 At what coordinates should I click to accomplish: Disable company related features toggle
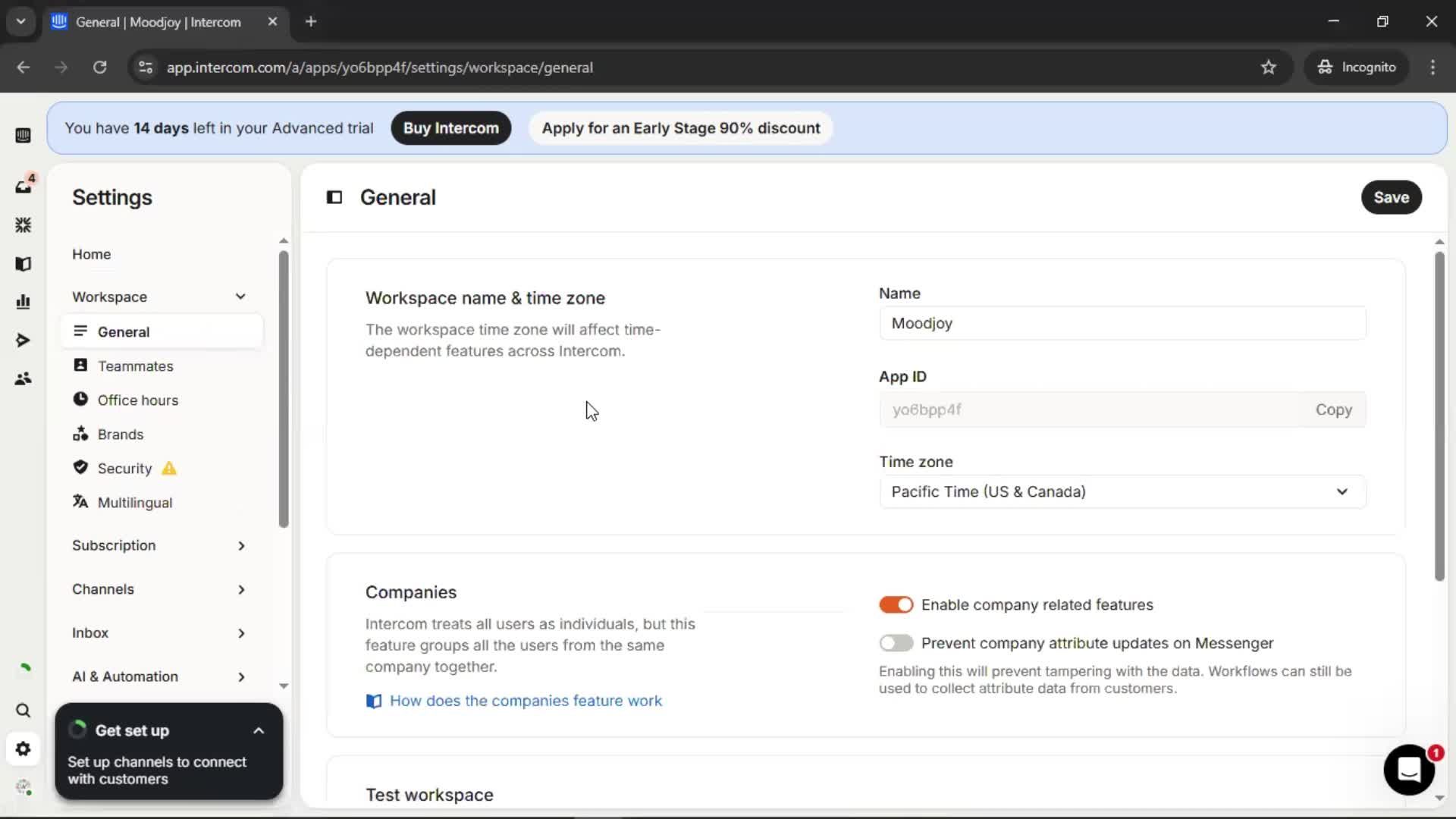pos(896,605)
